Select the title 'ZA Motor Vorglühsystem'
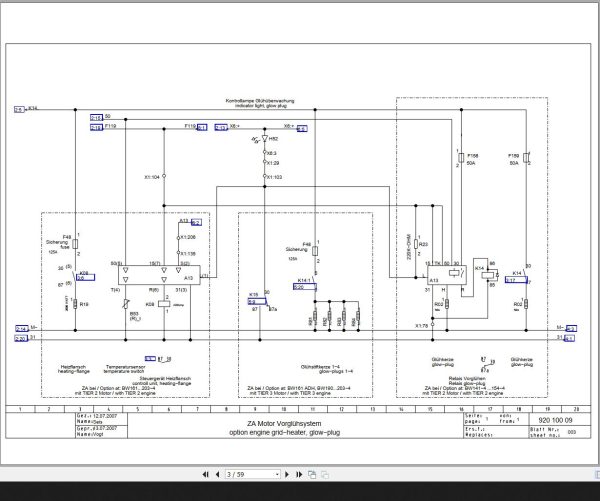 (284, 424)
